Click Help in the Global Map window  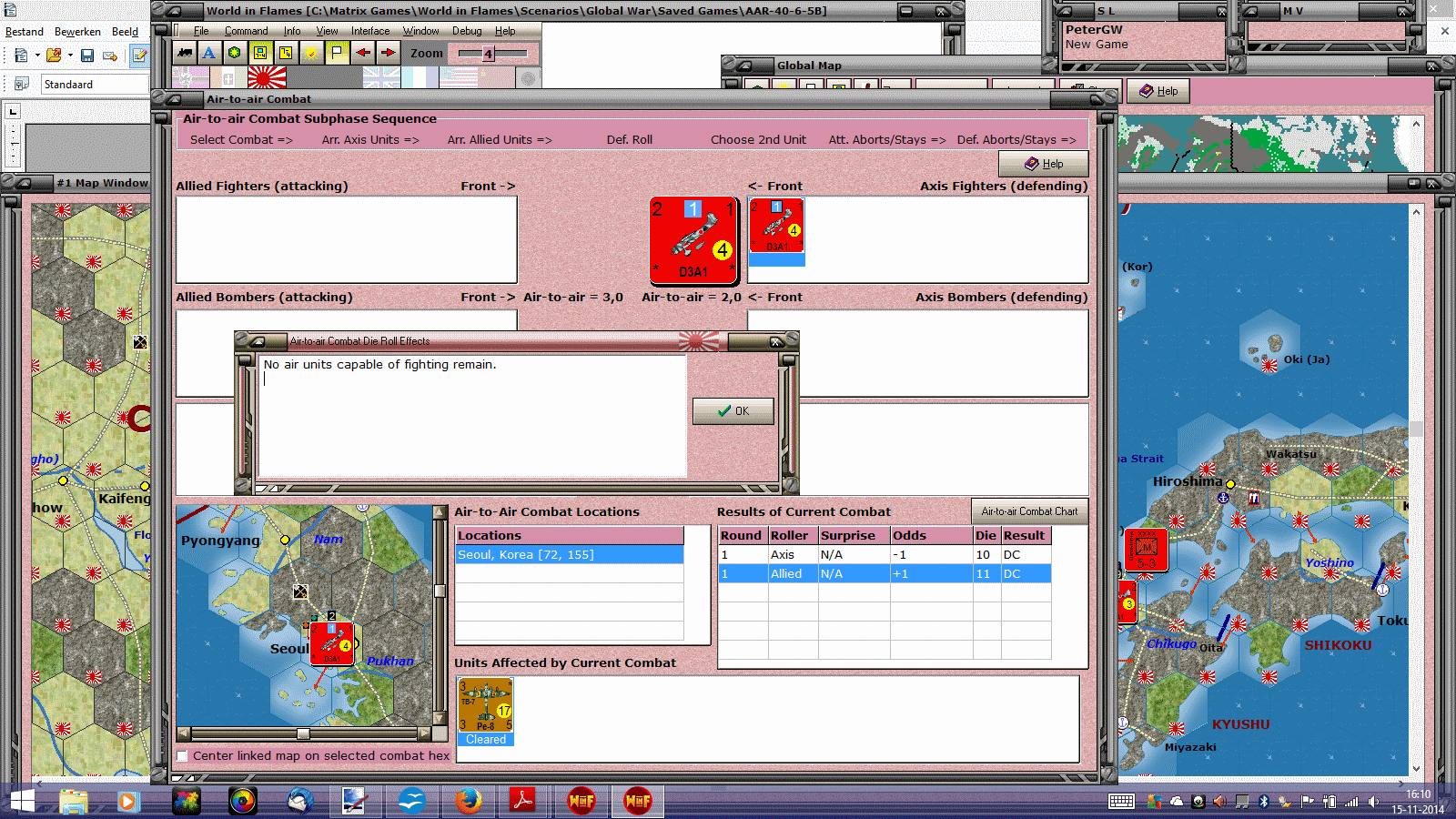coord(1158,91)
